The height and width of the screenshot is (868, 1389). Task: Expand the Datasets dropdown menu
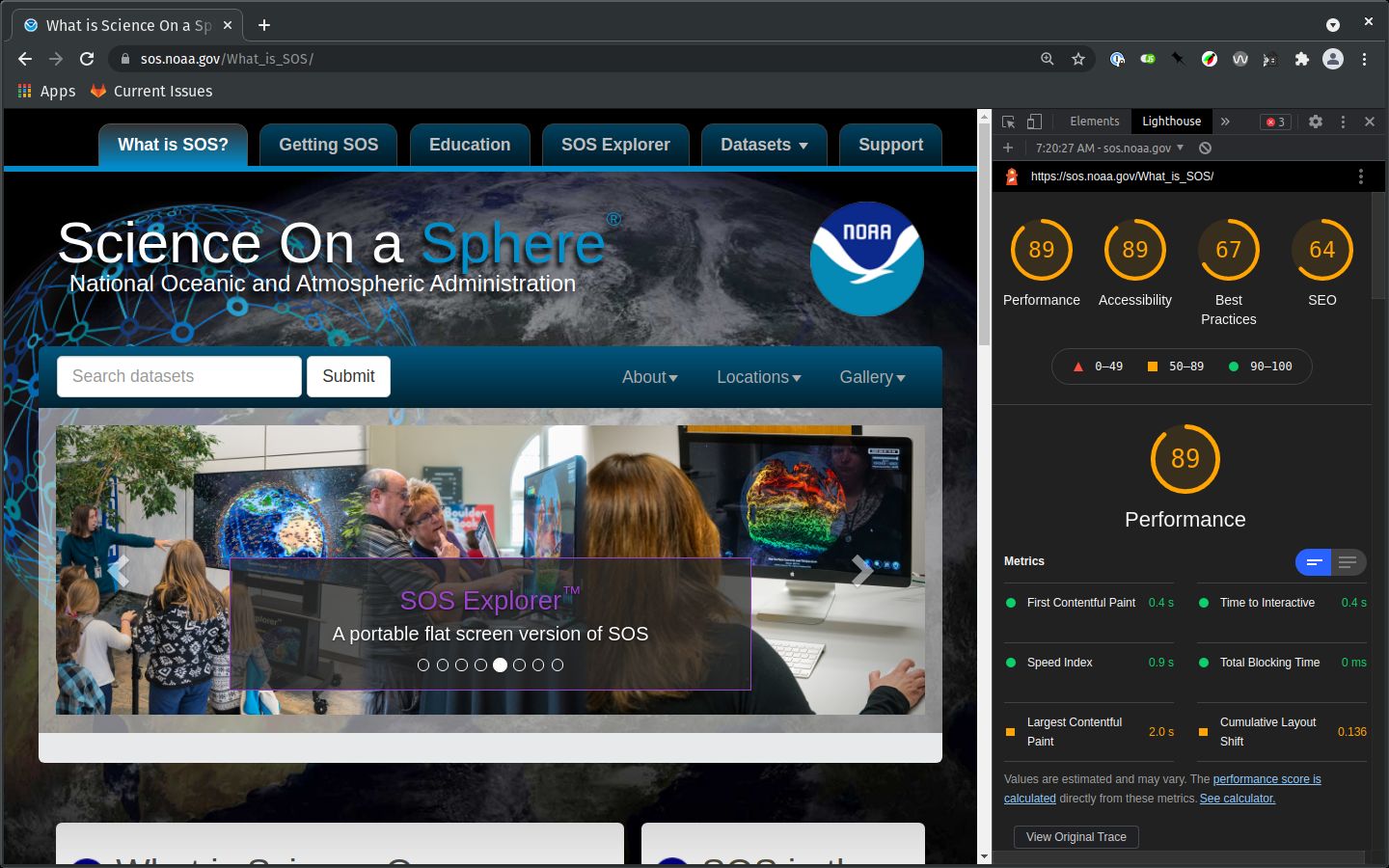764,145
